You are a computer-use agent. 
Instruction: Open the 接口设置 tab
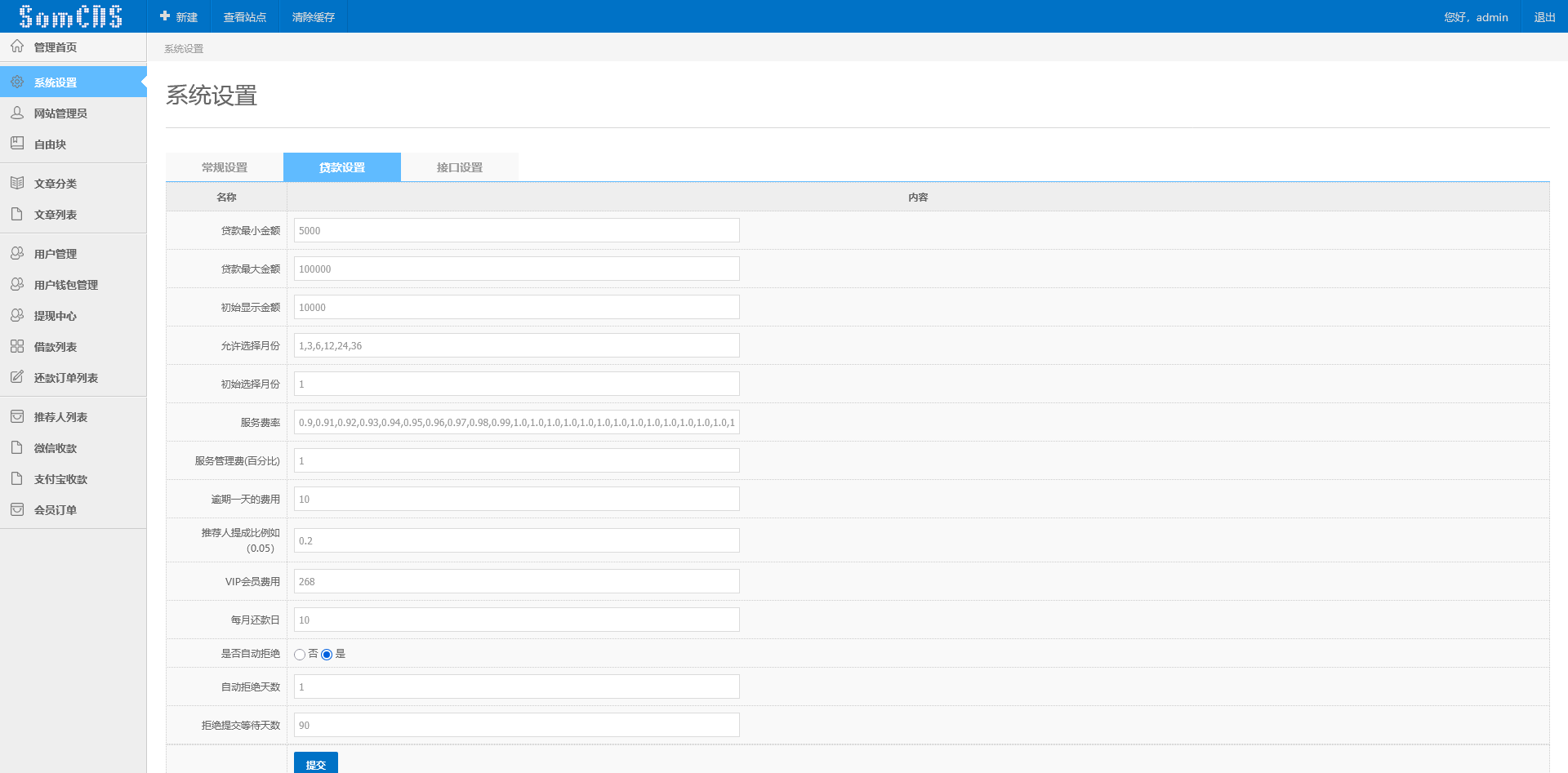pos(459,167)
